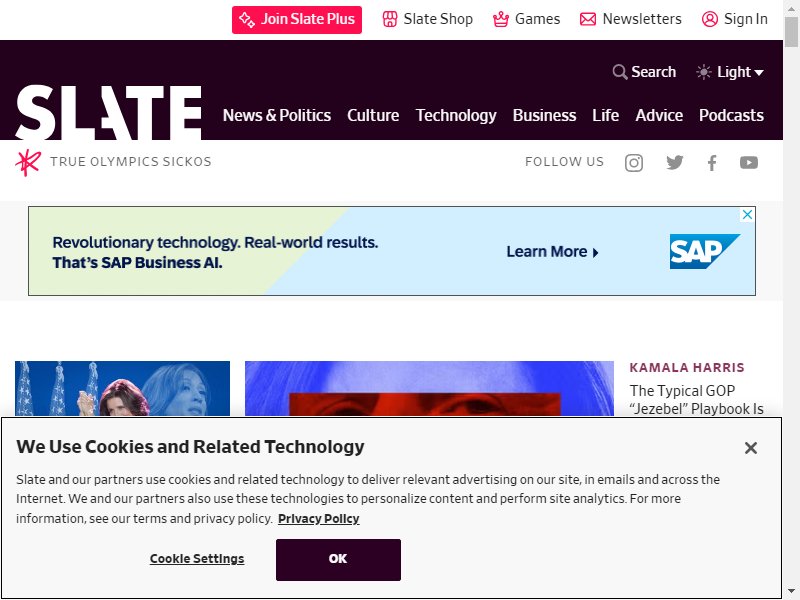Open Cookie Settings
The width and height of the screenshot is (800, 600).
pos(197,559)
